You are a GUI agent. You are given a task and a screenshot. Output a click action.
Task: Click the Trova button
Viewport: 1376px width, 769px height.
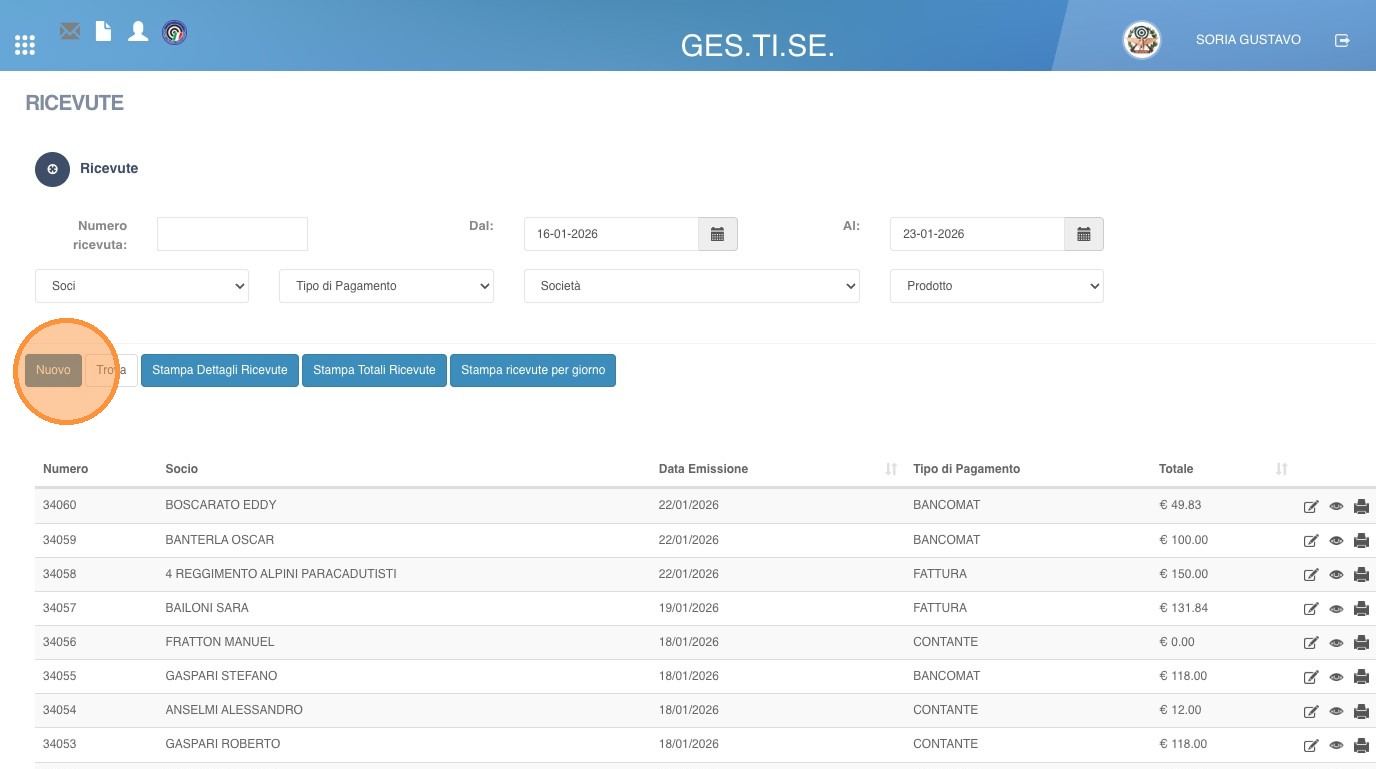click(111, 370)
